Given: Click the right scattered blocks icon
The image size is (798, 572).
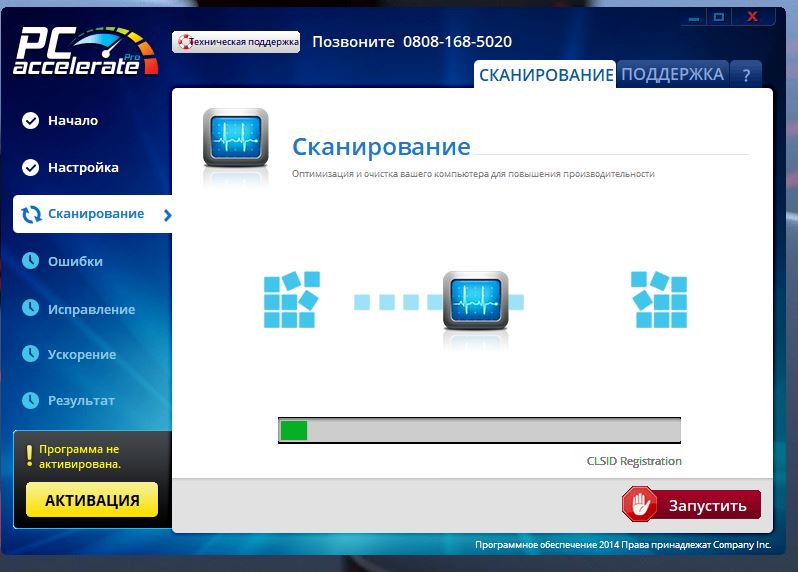Looking at the screenshot, I should [x=659, y=300].
